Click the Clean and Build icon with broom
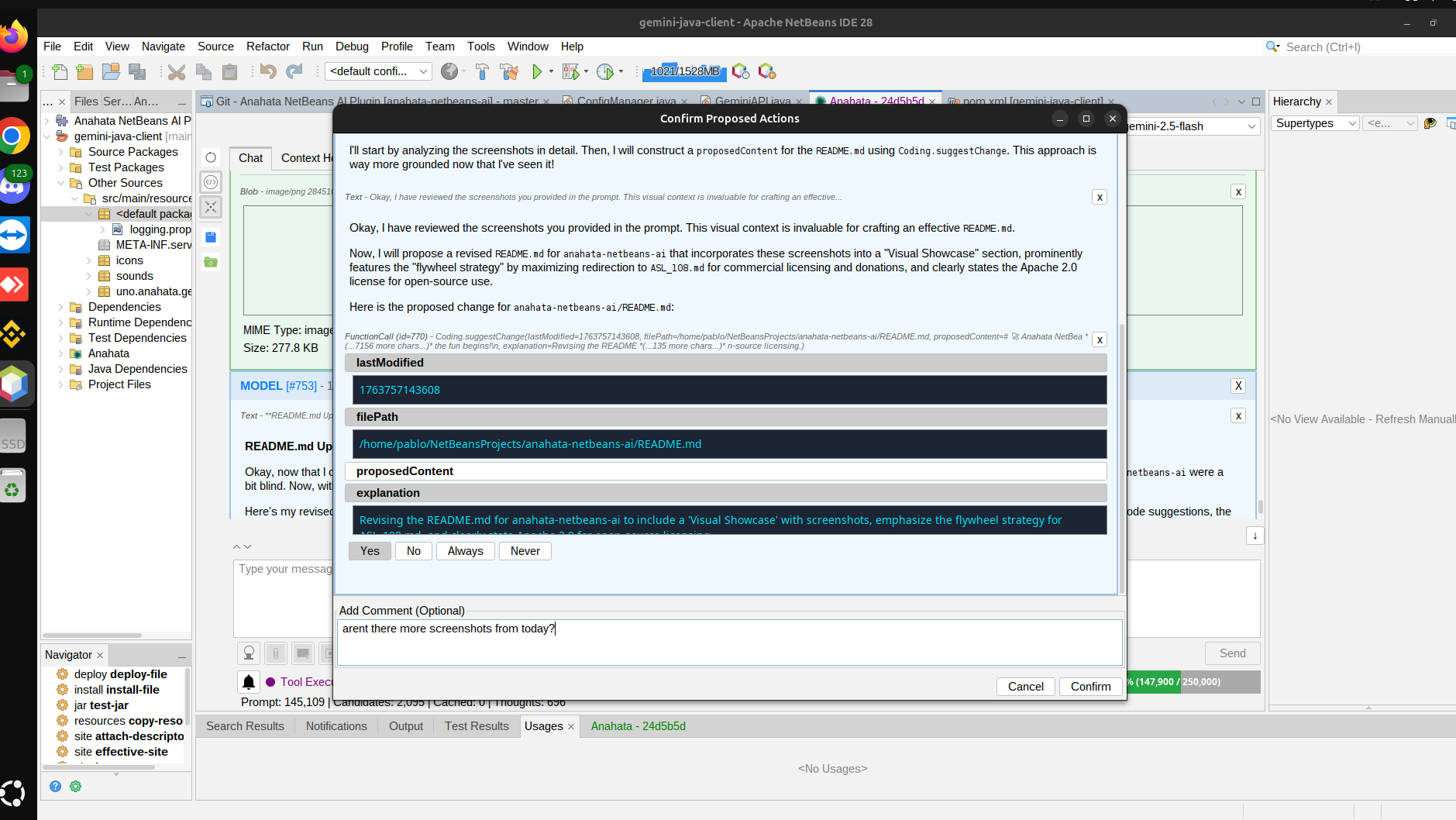1456x820 pixels. coord(510,71)
